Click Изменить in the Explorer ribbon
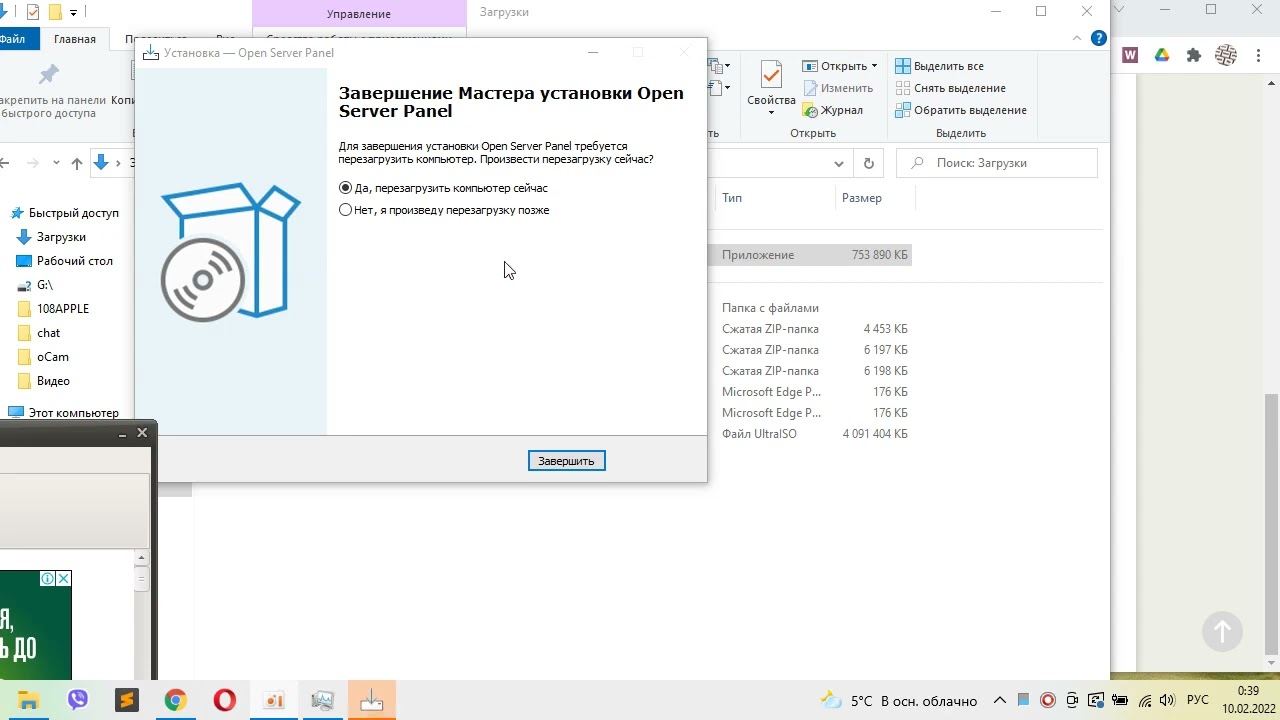Image resolution: width=1280 pixels, height=720 pixels. (x=837, y=88)
